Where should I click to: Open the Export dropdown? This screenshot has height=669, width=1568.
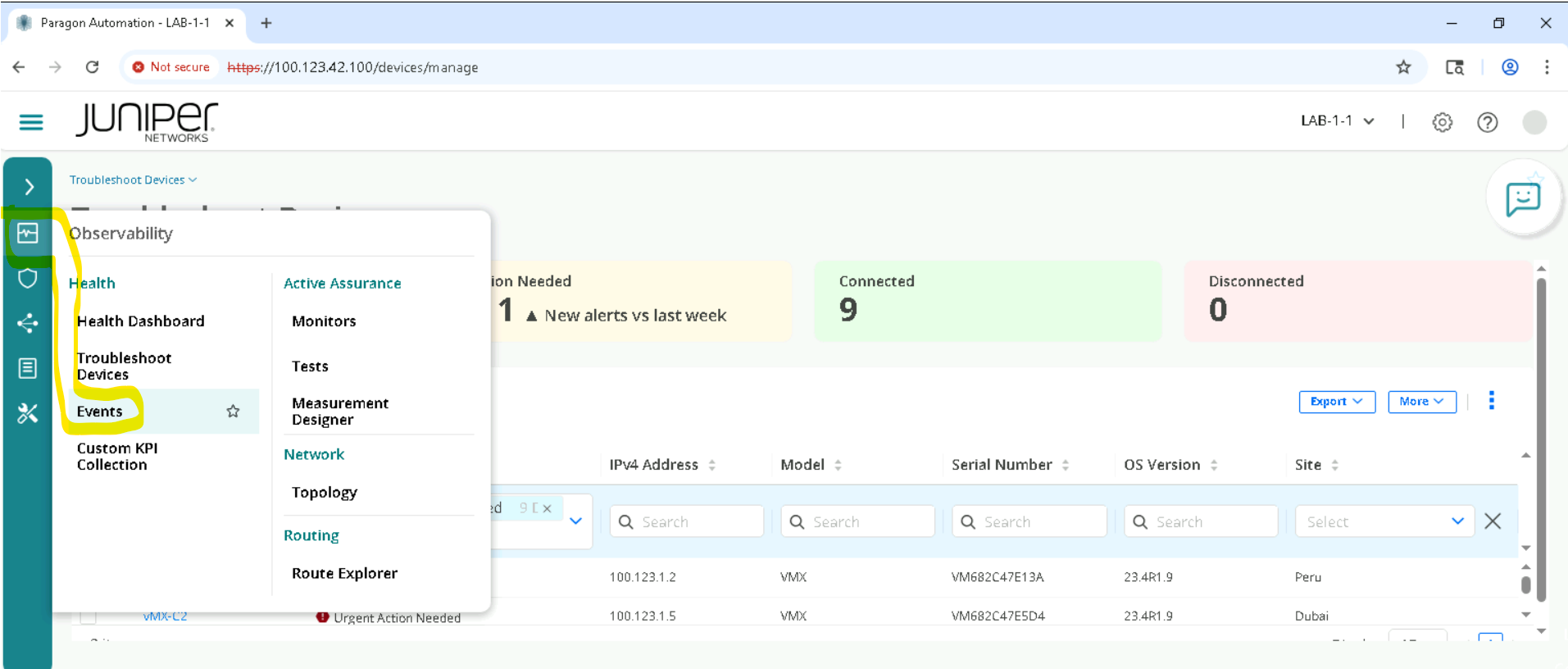point(1336,402)
